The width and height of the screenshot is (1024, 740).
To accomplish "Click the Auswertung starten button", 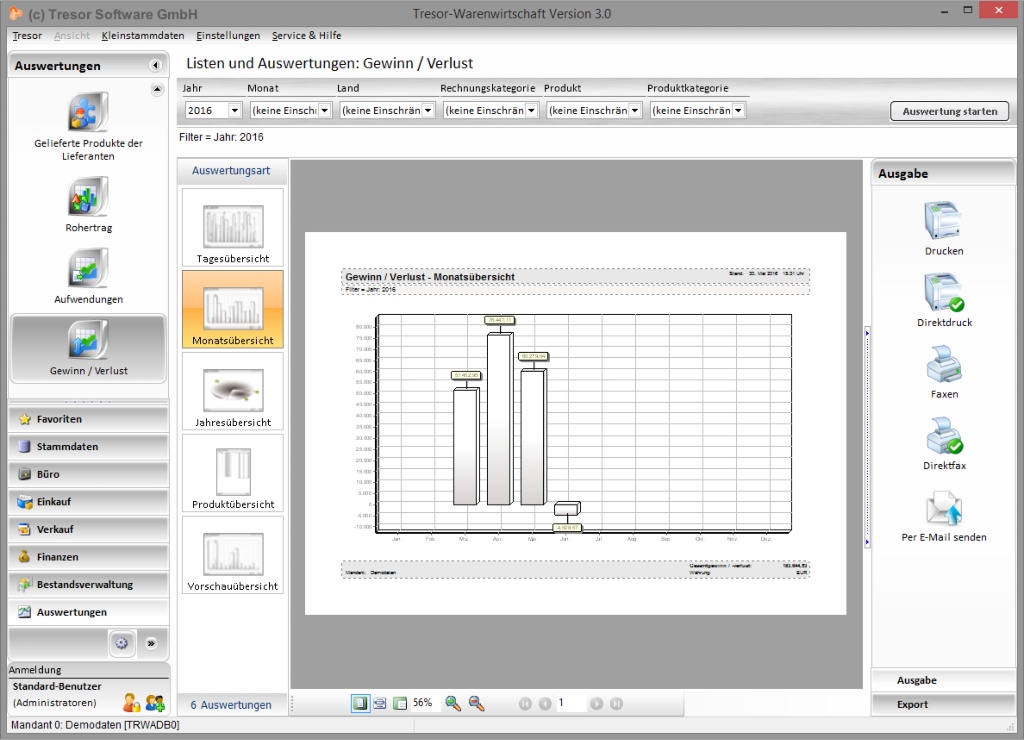I will click(x=949, y=111).
